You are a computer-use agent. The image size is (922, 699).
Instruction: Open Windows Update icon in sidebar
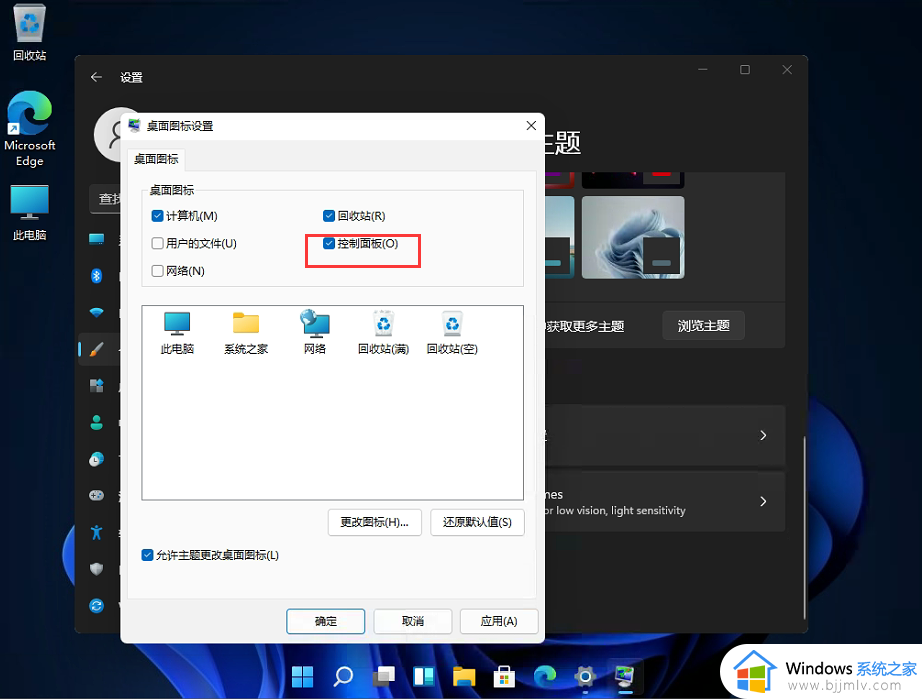[96, 606]
